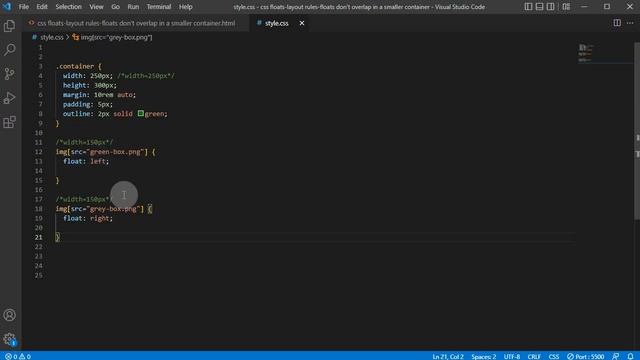
Task: Open the Explorer view in activity bar
Action: [x=9, y=26]
